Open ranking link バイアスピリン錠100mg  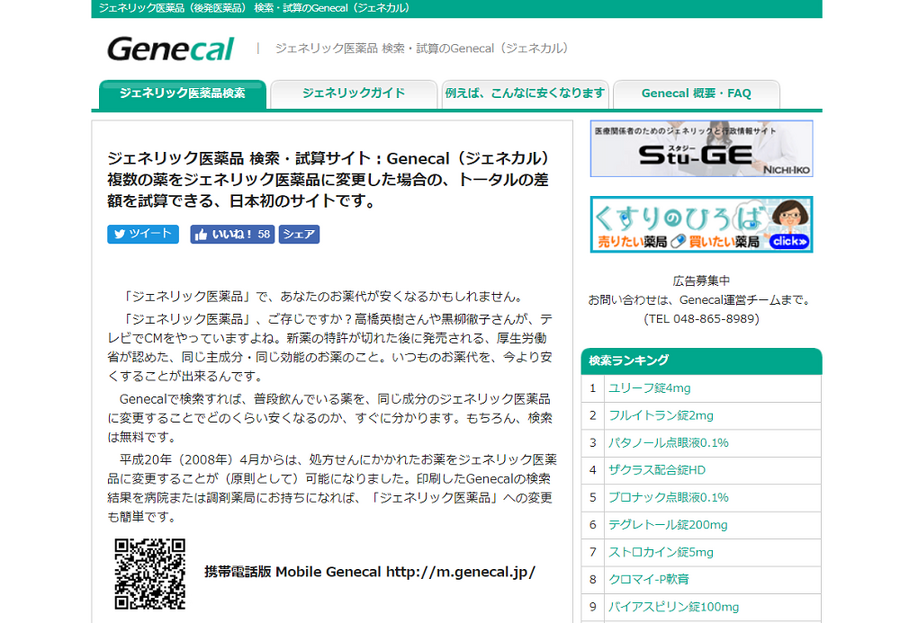(673, 607)
